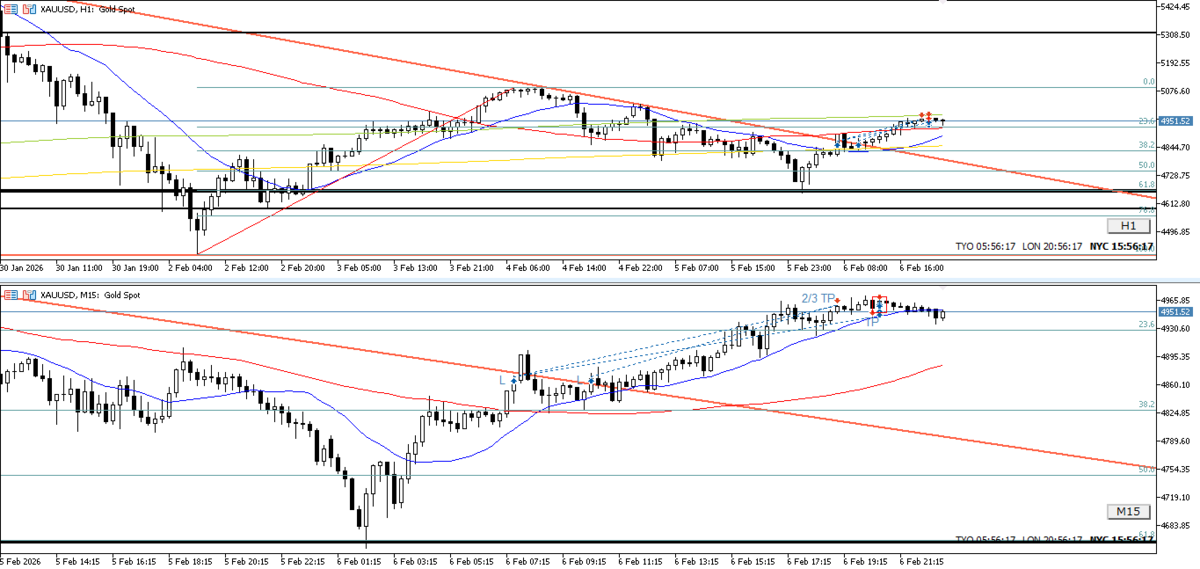Viewport: 1200px width, 569px height.
Task: Click the 4754.35 price label on the M15 scale
Action: click(x=1177, y=468)
